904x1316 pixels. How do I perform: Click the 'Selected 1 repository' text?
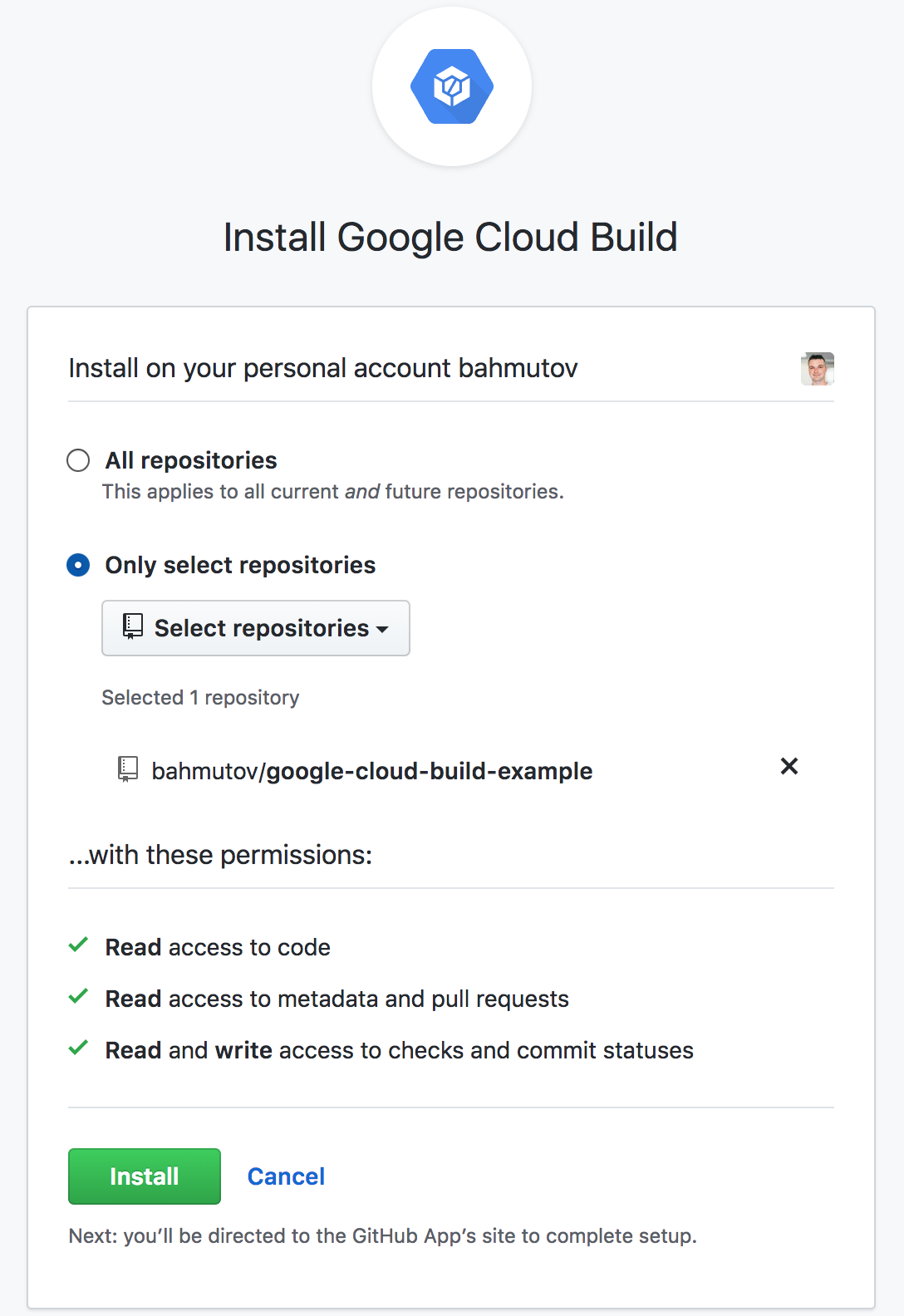[200, 698]
